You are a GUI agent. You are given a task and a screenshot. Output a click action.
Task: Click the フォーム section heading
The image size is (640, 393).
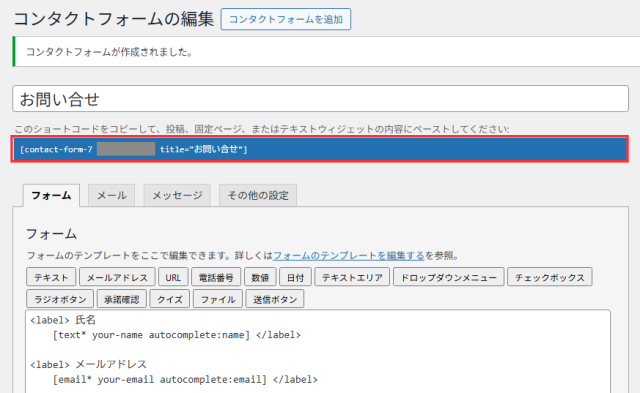(51, 234)
